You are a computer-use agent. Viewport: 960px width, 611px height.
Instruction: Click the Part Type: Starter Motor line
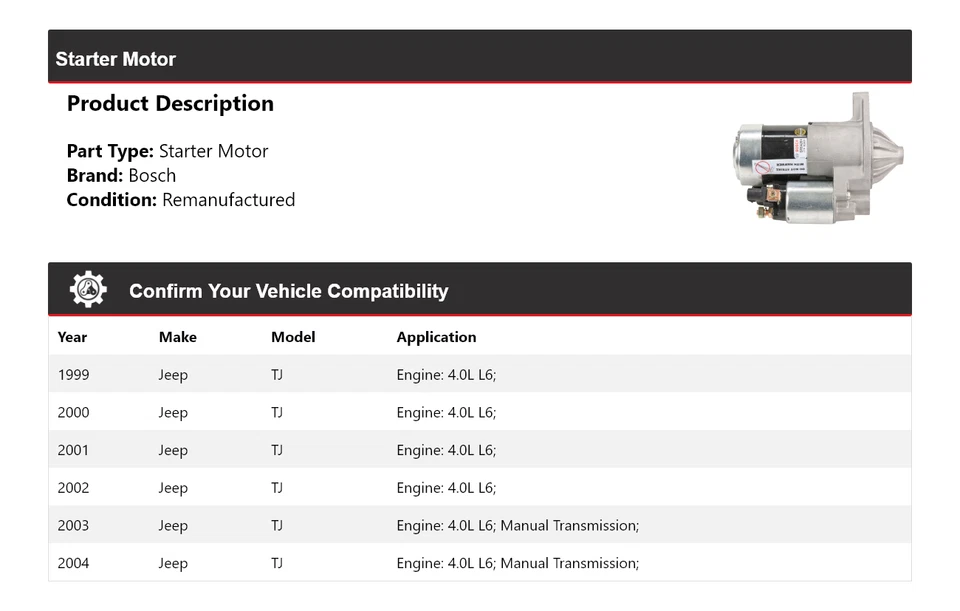(x=167, y=151)
